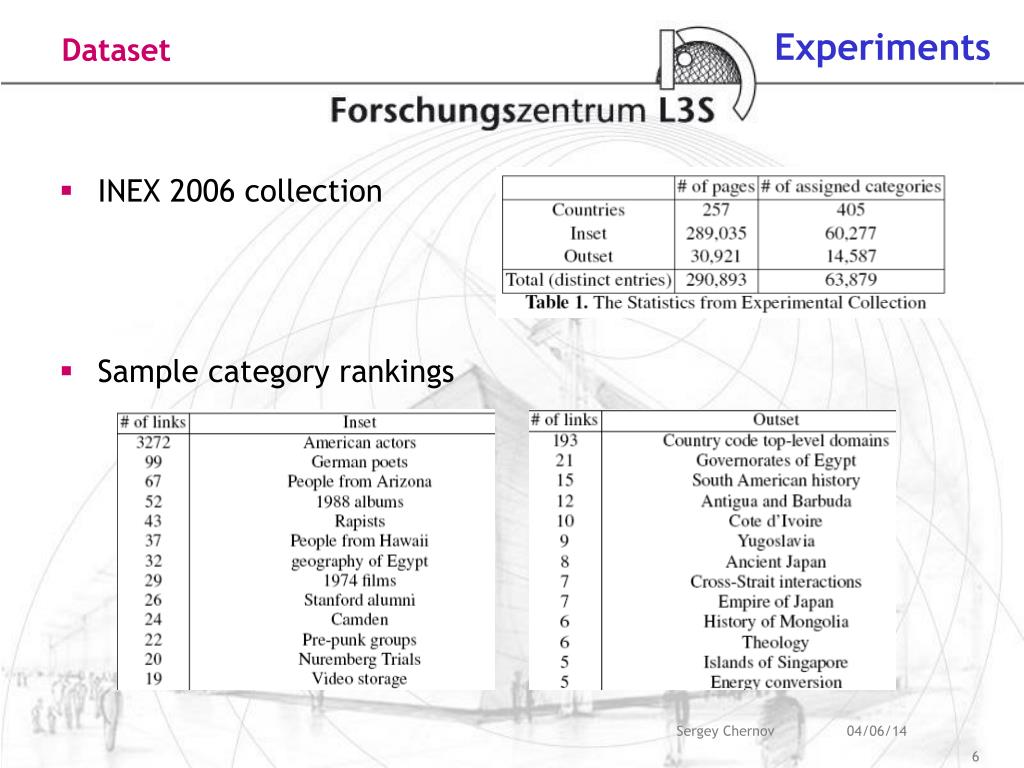Click the 'Inset' column header in rankings table
The image size is (1024, 768).
[359, 422]
